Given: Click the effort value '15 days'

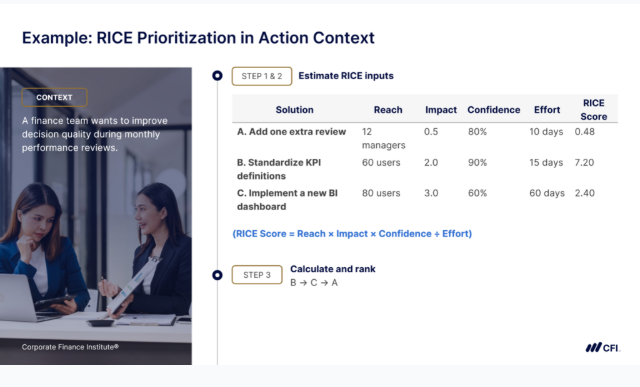Looking at the screenshot, I should 546,162.
